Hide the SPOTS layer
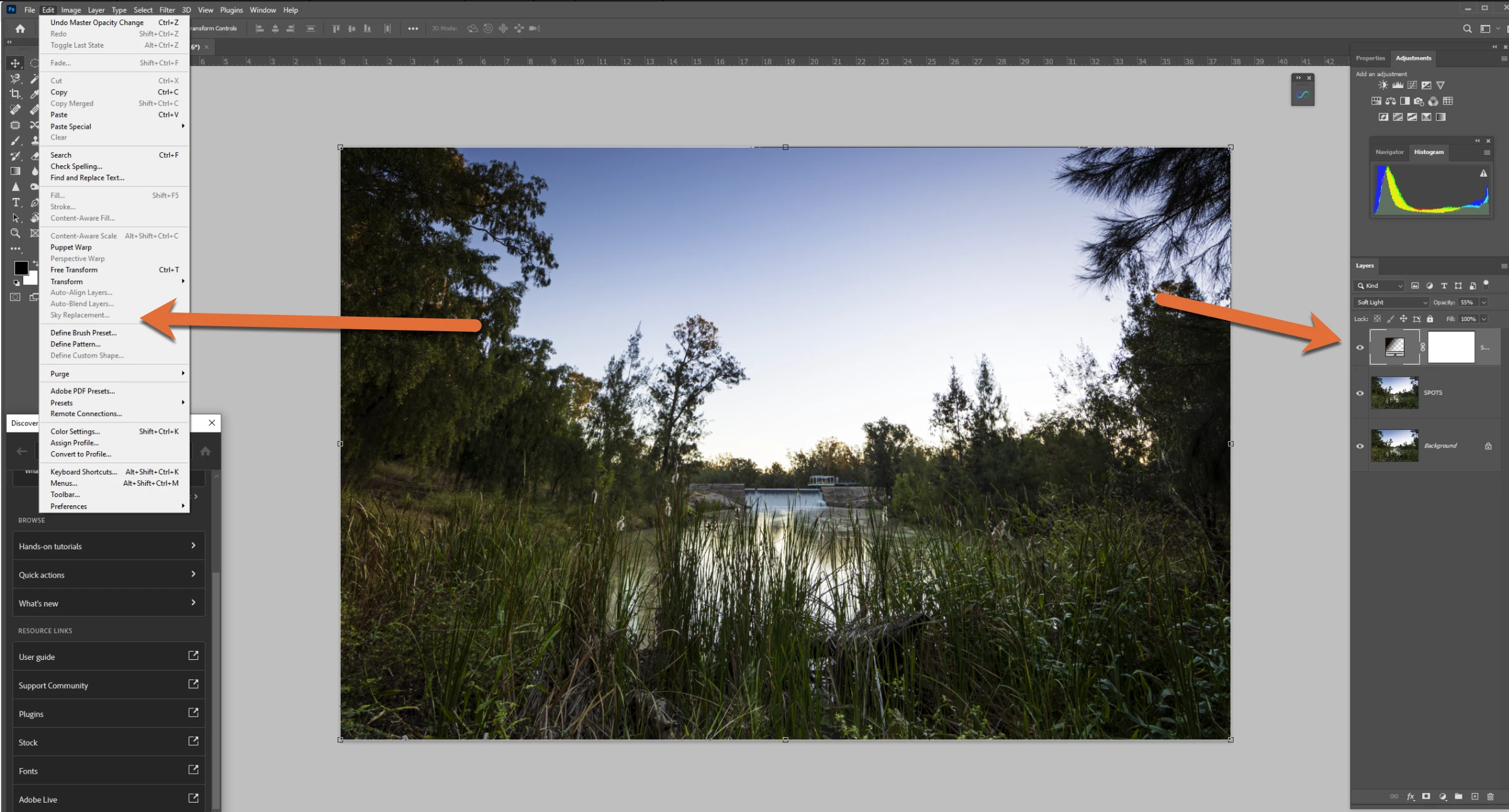The width and height of the screenshot is (1509, 812). click(1360, 393)
